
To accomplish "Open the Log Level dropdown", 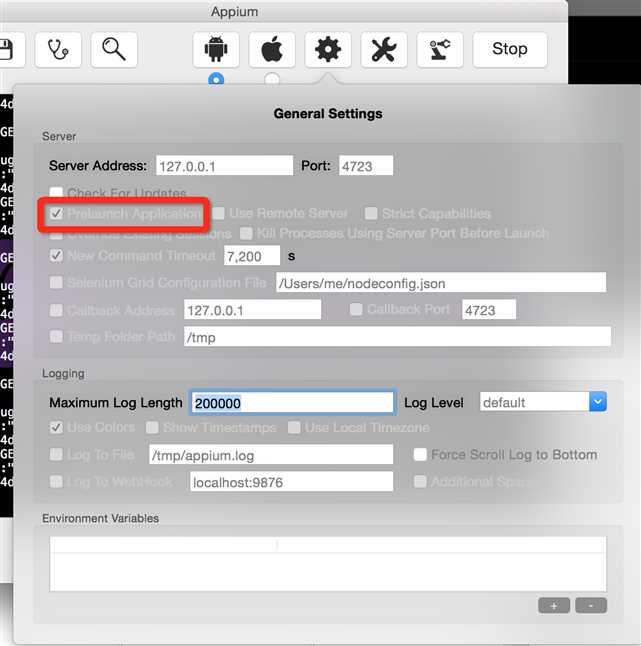I will [598, 402].
